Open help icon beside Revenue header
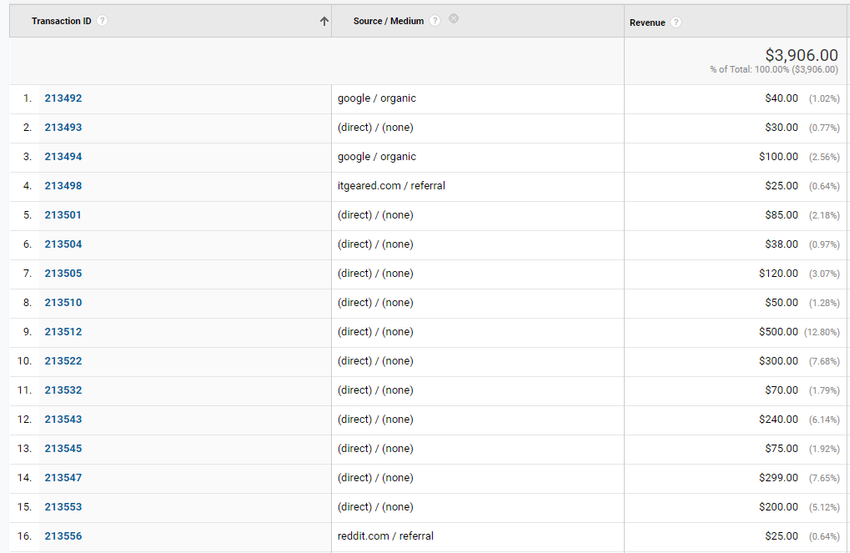 (x=675, y=22)
